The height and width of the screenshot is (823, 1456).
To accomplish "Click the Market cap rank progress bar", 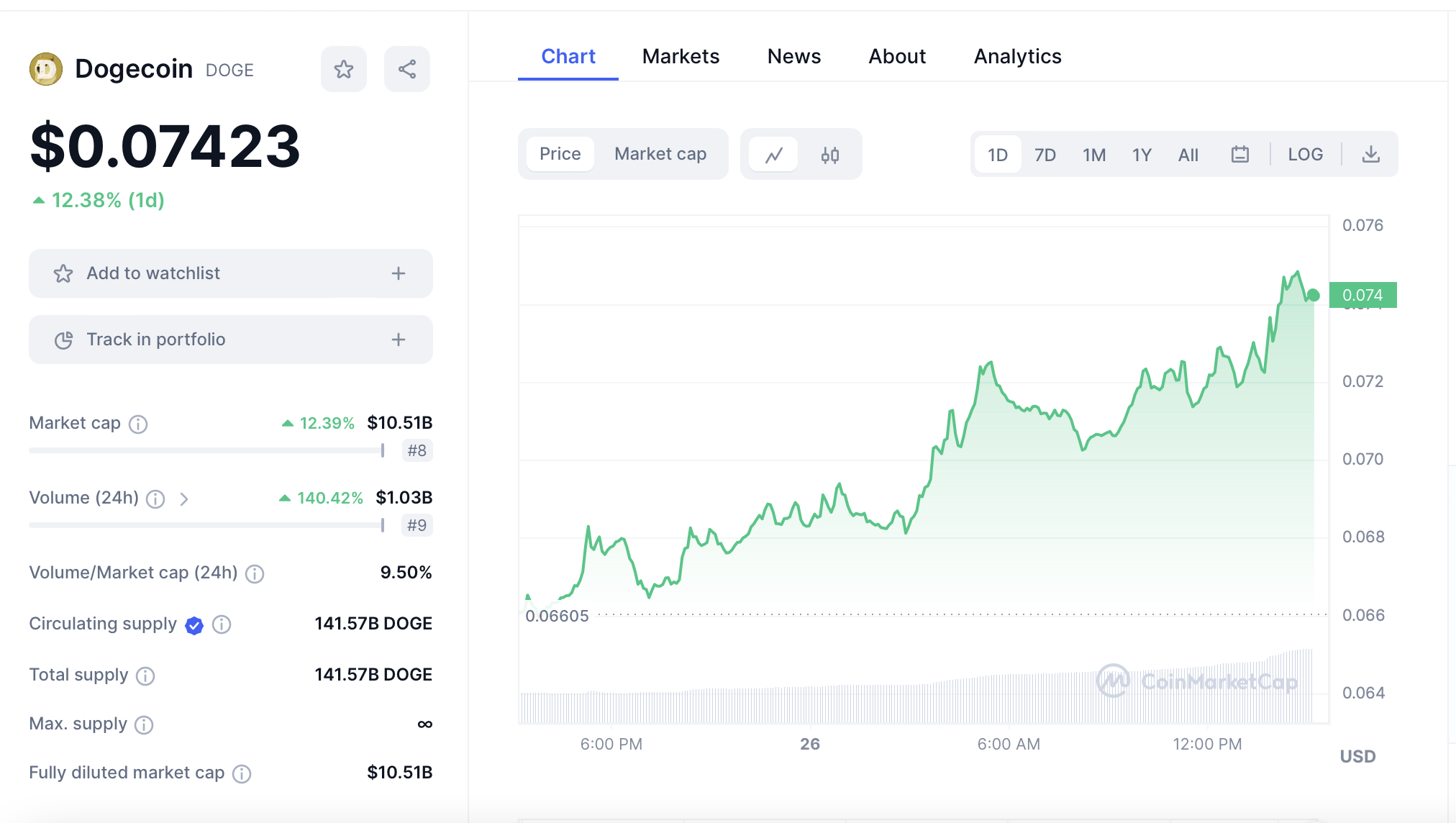I will coord(206,450).
